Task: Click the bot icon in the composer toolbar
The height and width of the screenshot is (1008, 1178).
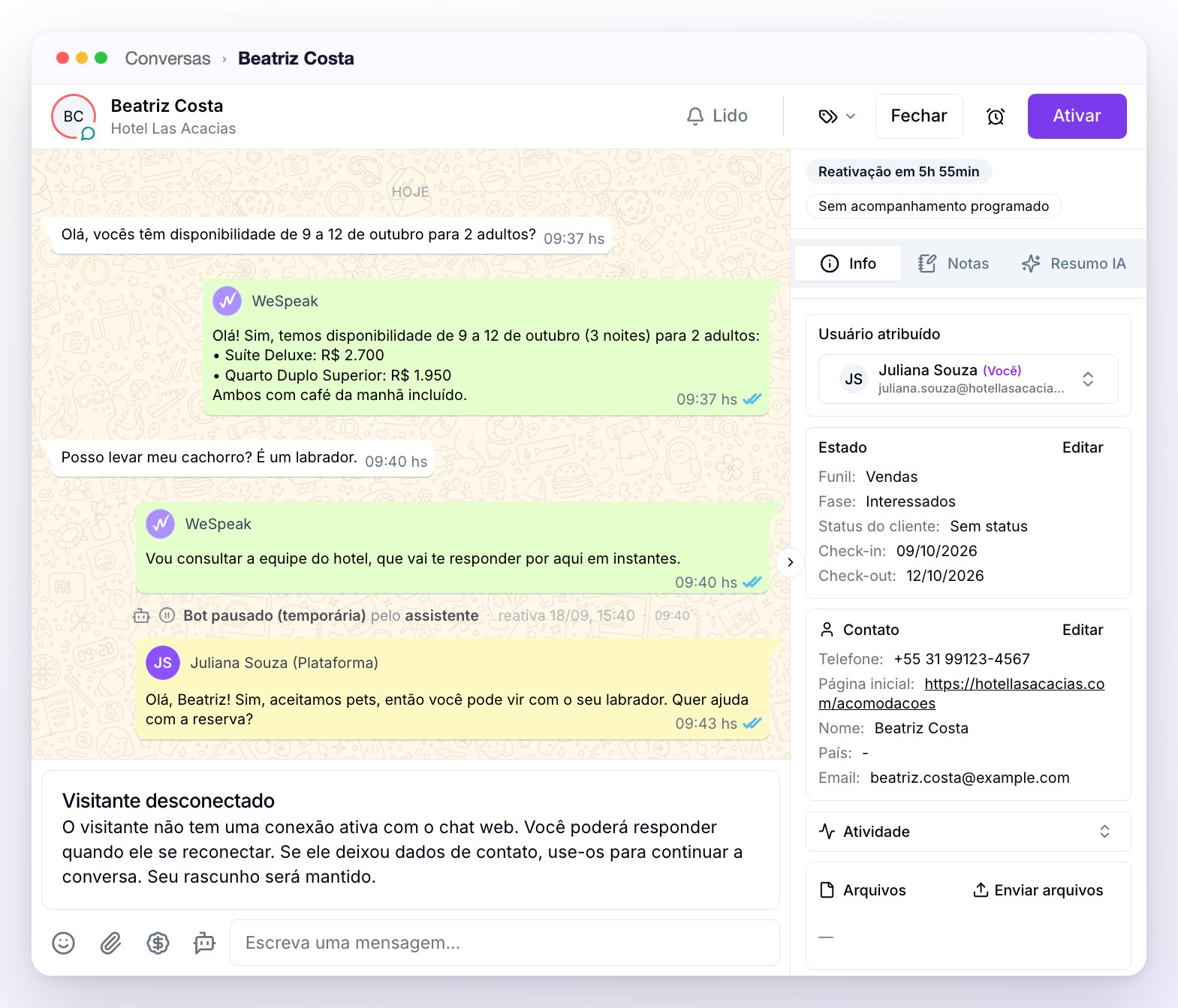Action: 204,943
